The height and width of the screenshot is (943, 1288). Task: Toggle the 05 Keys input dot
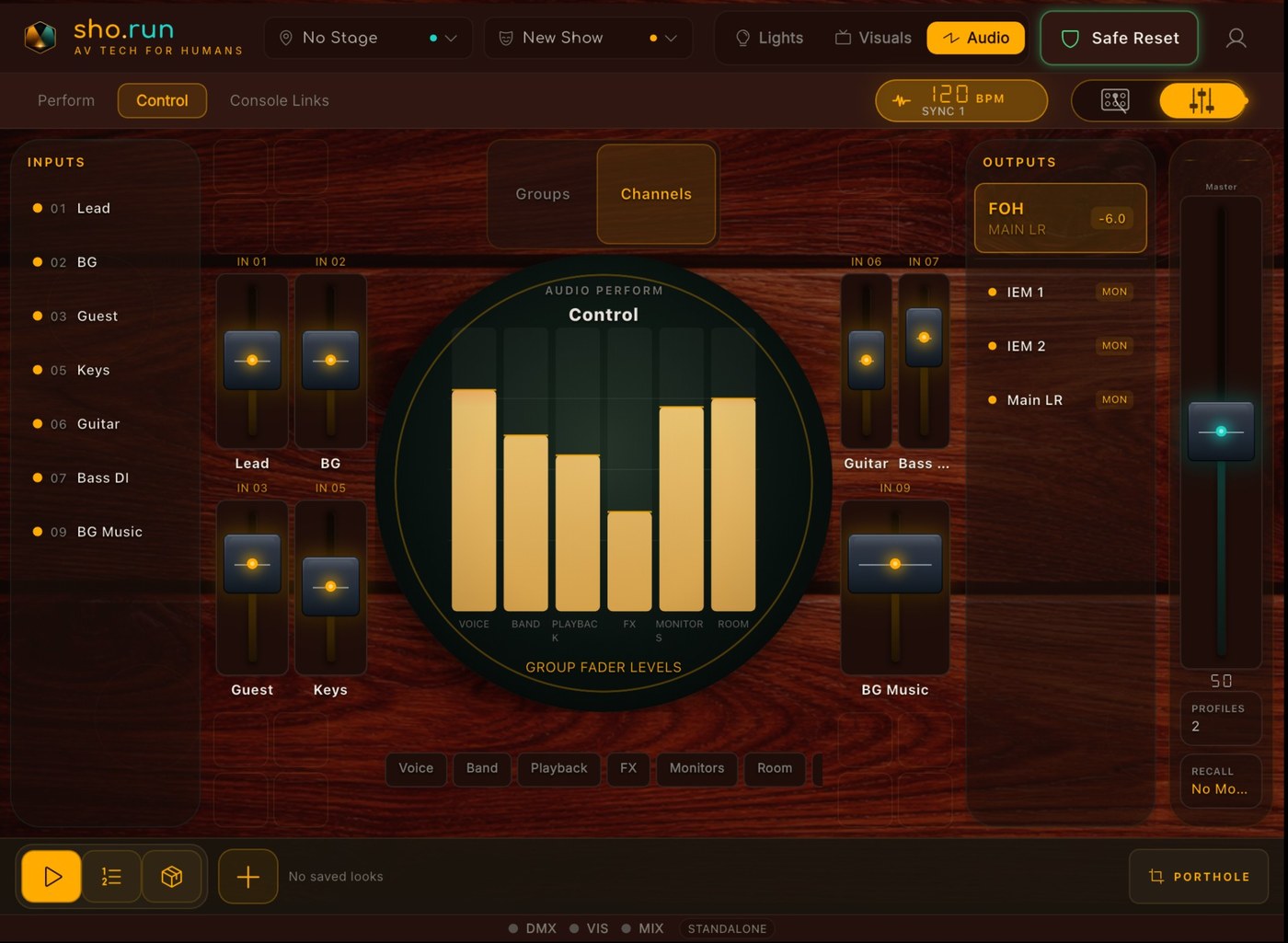point(38,370)
